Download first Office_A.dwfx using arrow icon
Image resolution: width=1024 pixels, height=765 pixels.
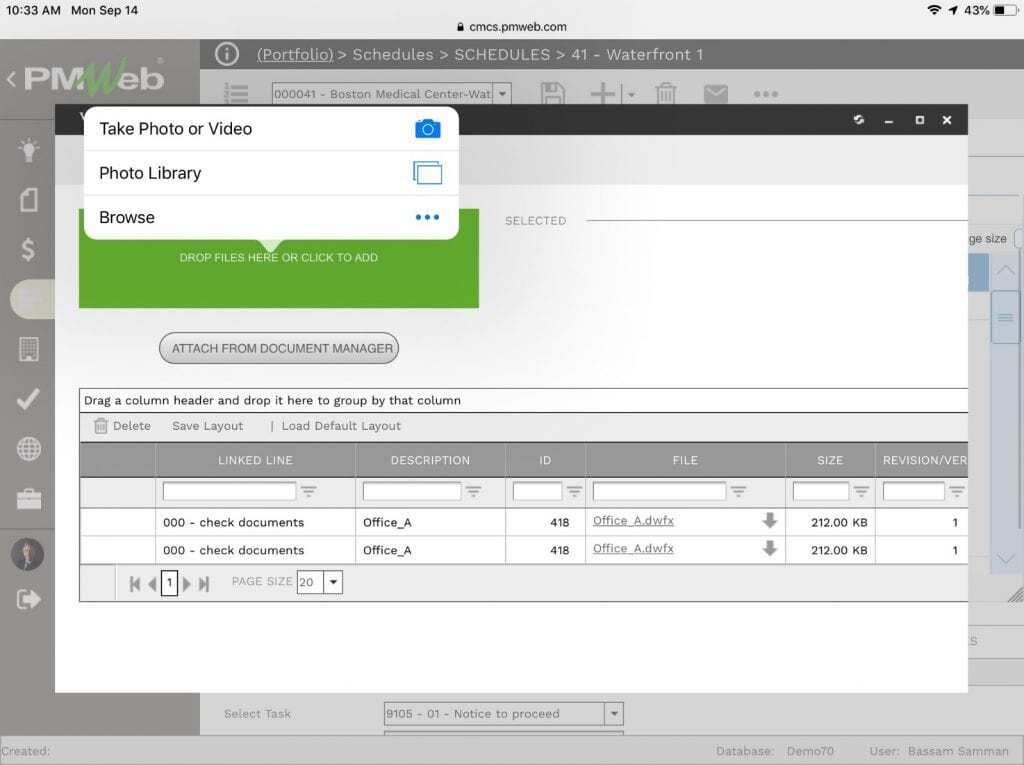769,521
